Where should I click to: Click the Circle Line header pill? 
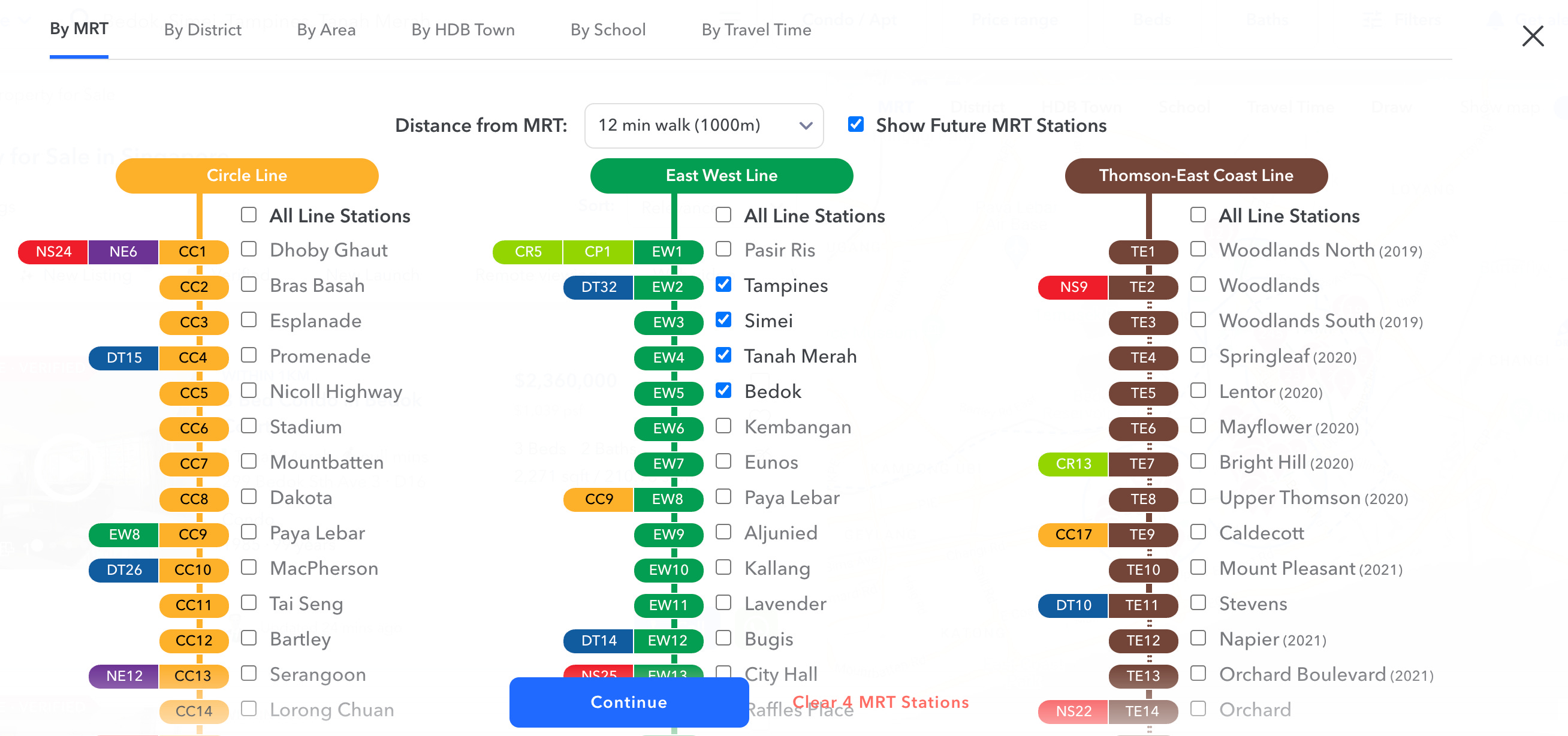(246, 176)
